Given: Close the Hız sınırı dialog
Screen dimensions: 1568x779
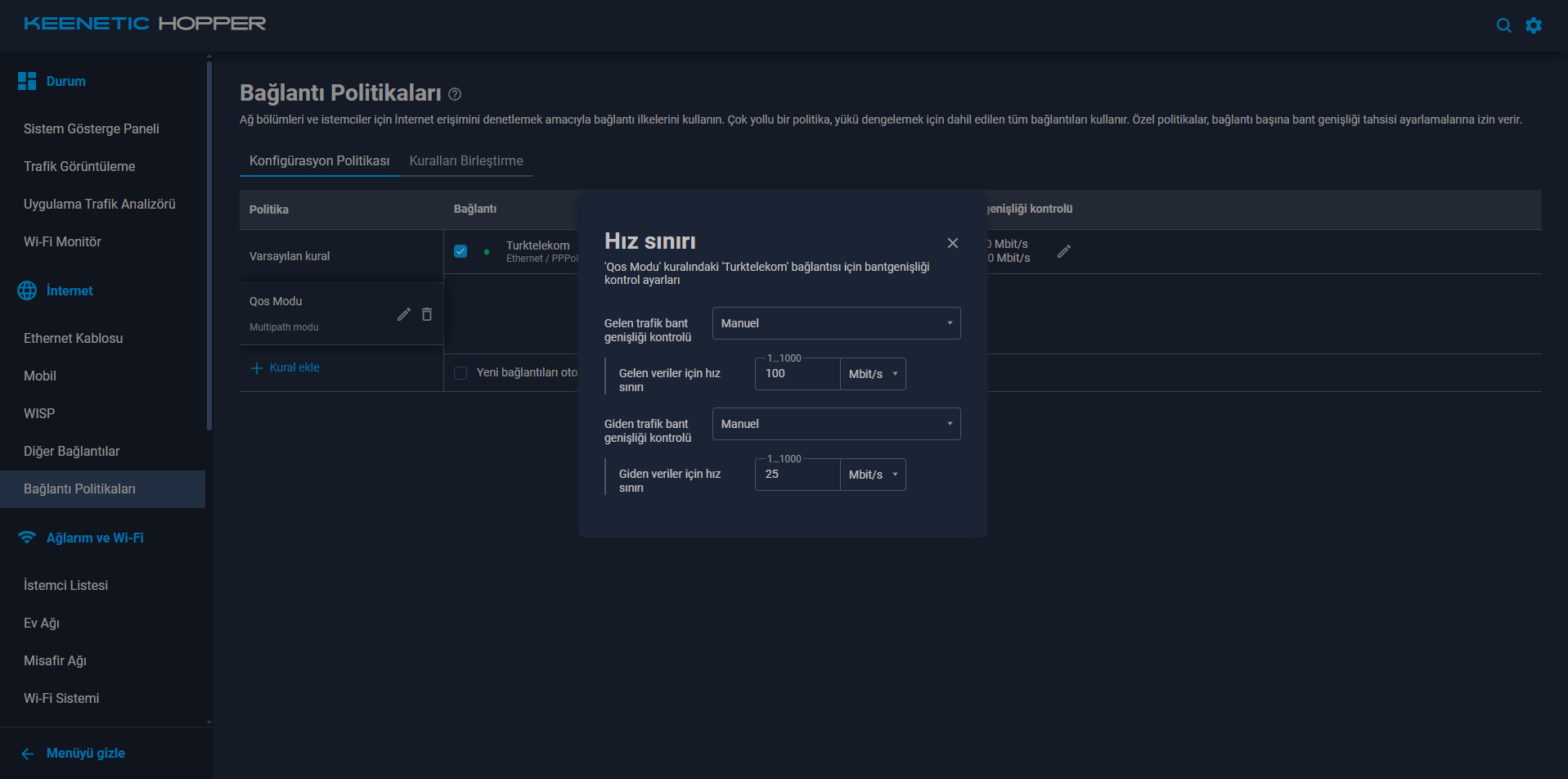Looking at the screenshot, I should 953,243.
